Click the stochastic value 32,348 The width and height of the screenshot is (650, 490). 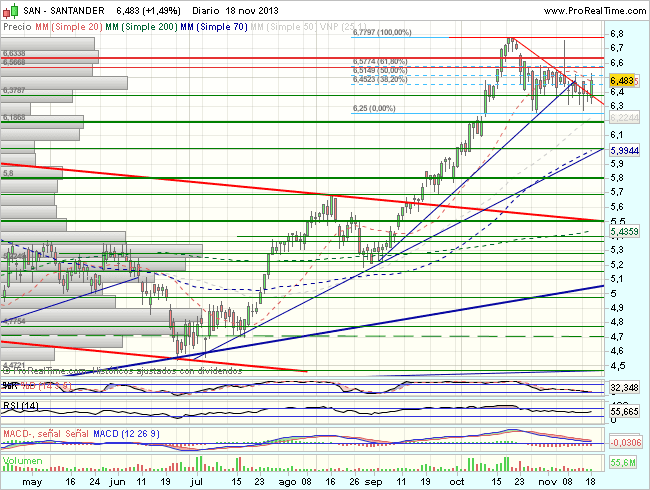[625, 388]
